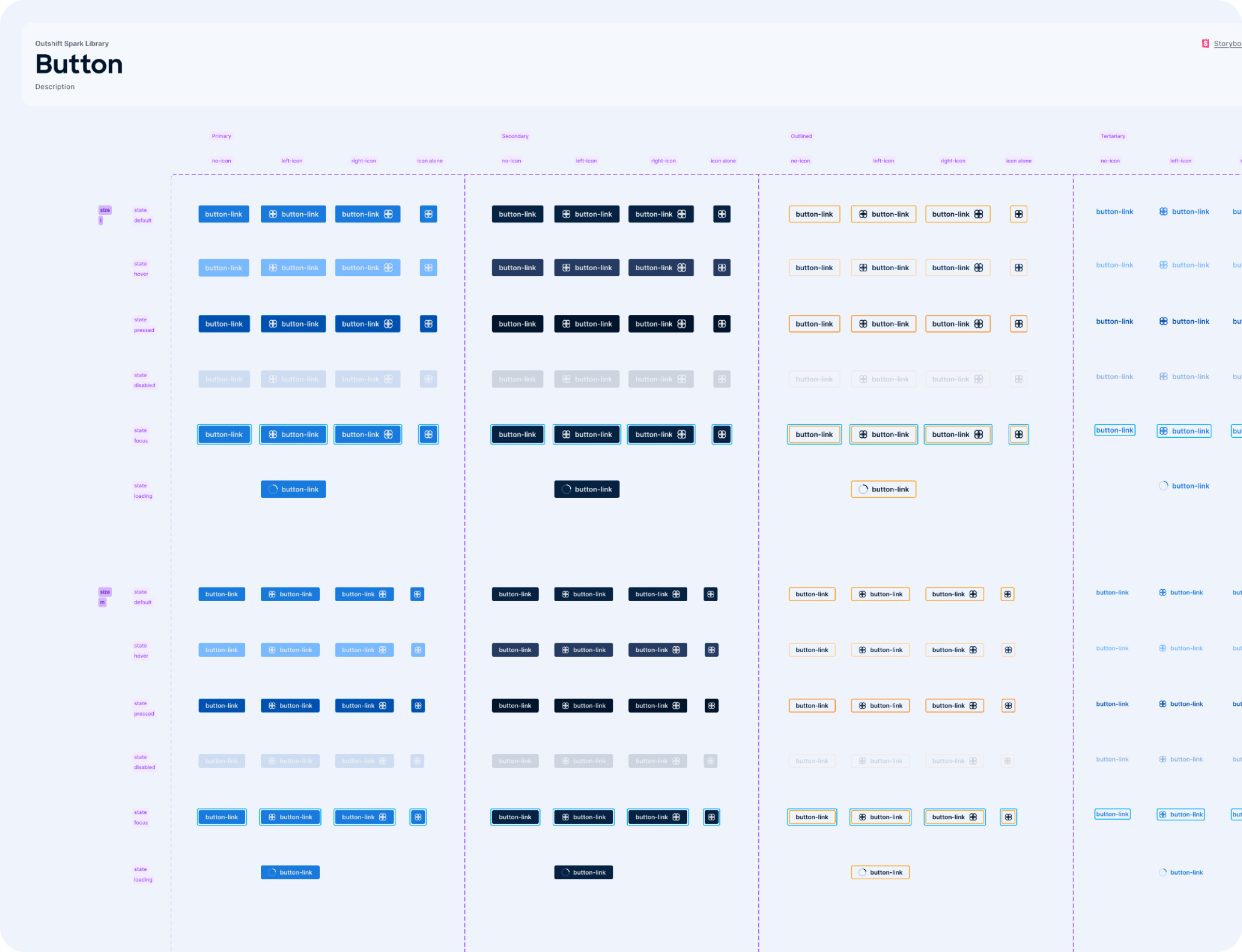Click Secondary size-l default icon-alone button
The width and height of the screenshot is (1242, 952).
pyautogui.click(x=721, y=214)
